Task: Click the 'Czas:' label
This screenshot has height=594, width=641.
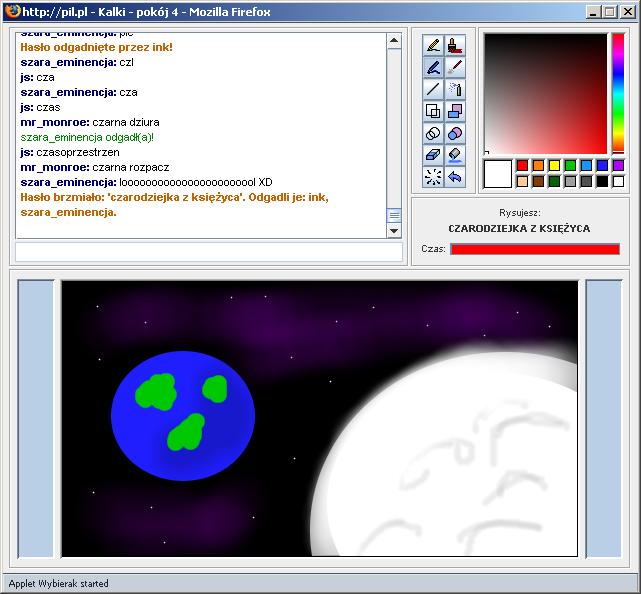Action: tap(433, 249)
